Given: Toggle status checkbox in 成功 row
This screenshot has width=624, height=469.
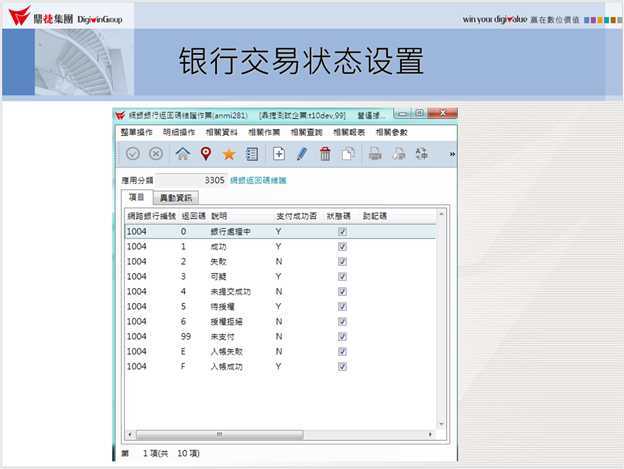Looking at the screenshot, I should pyautogui.click(x=342, y=247).
